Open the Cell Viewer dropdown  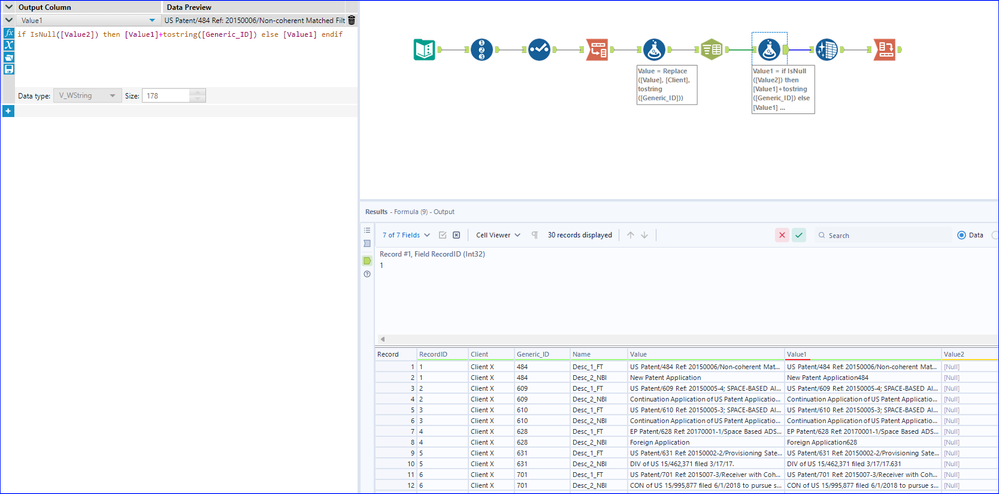point(498,235)
